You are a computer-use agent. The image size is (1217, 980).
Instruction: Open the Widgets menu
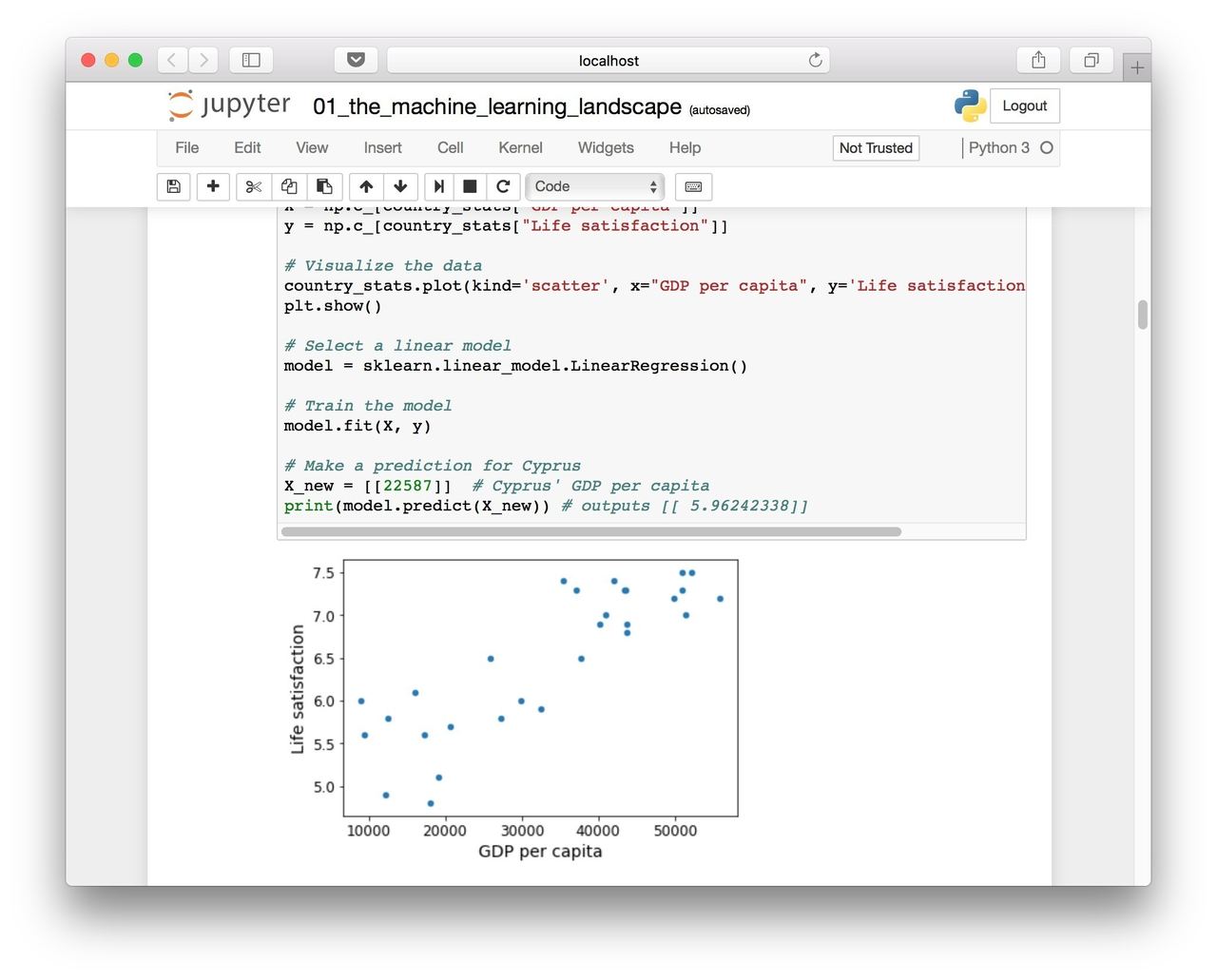(606, 148)
